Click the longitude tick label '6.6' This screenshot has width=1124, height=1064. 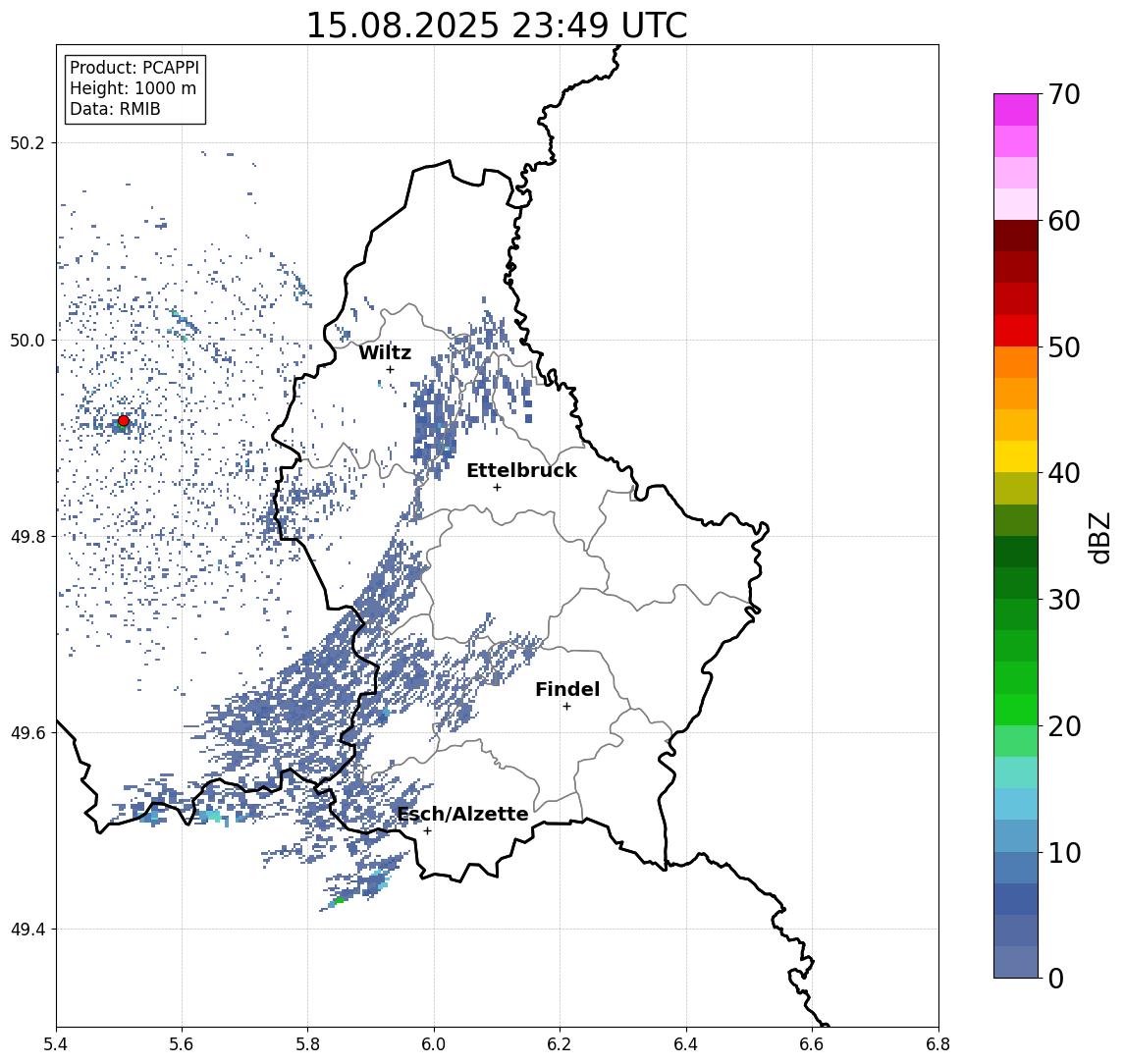[x=812, y=1044]
